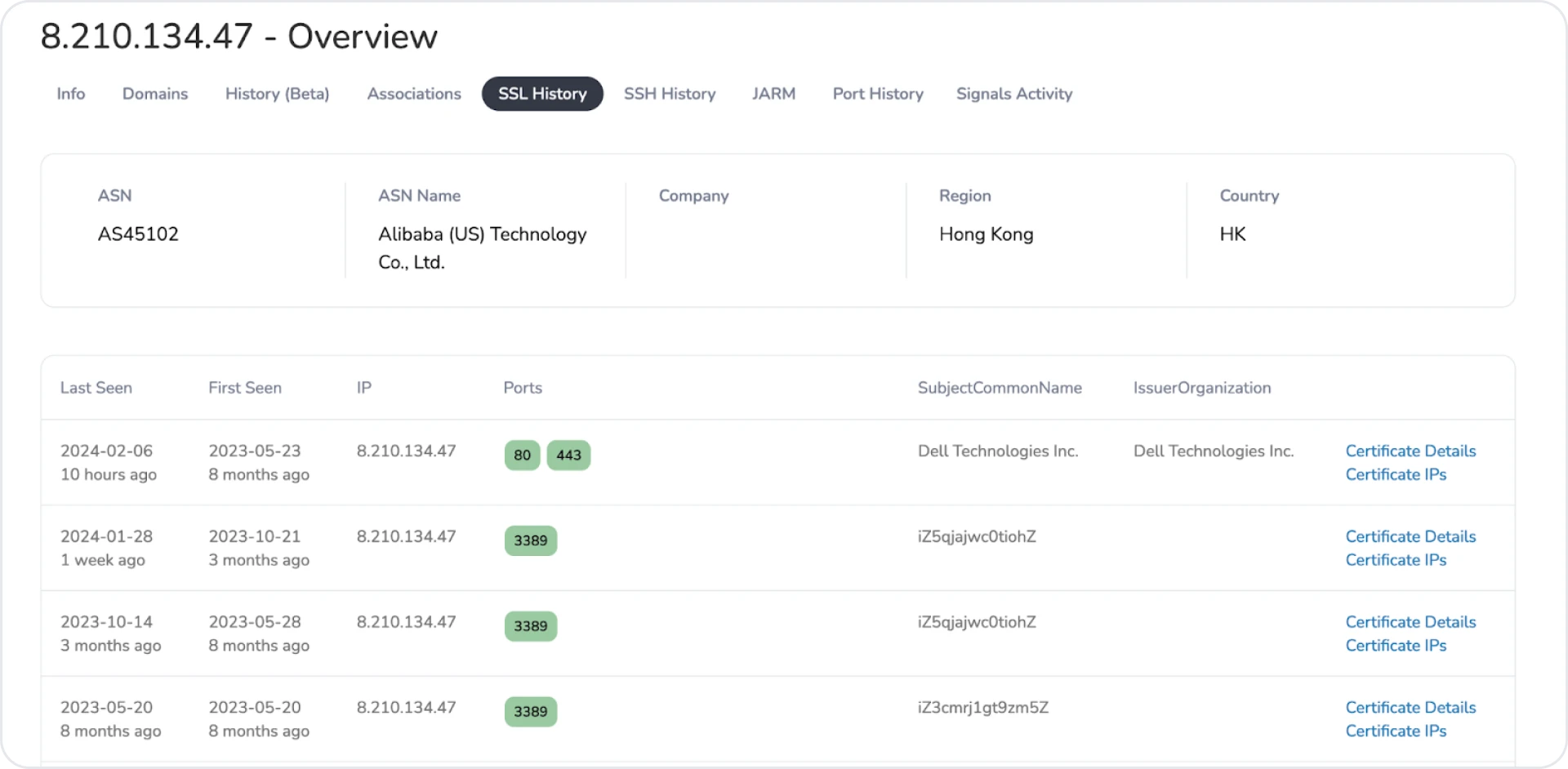This screenshot has width=1568, height=769.
Task: Open Certificate Details for 2023-10-14 row
Action: point(1410,622)
